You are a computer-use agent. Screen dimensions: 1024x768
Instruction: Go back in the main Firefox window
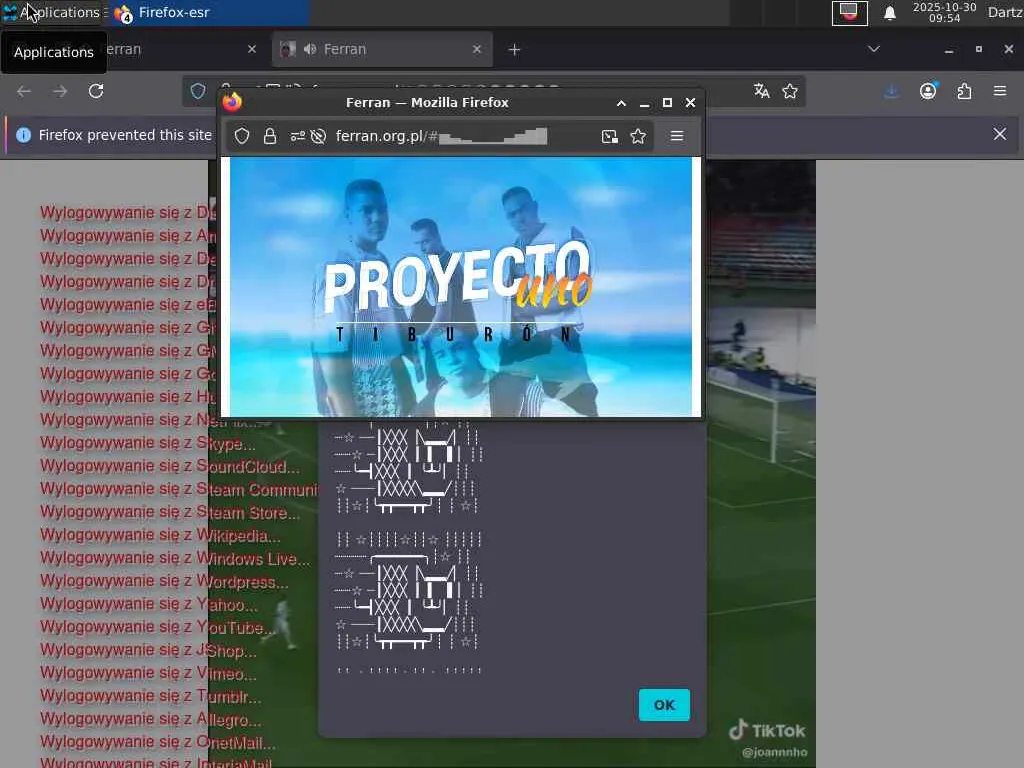pyautogui.click(x=24, y=91)
